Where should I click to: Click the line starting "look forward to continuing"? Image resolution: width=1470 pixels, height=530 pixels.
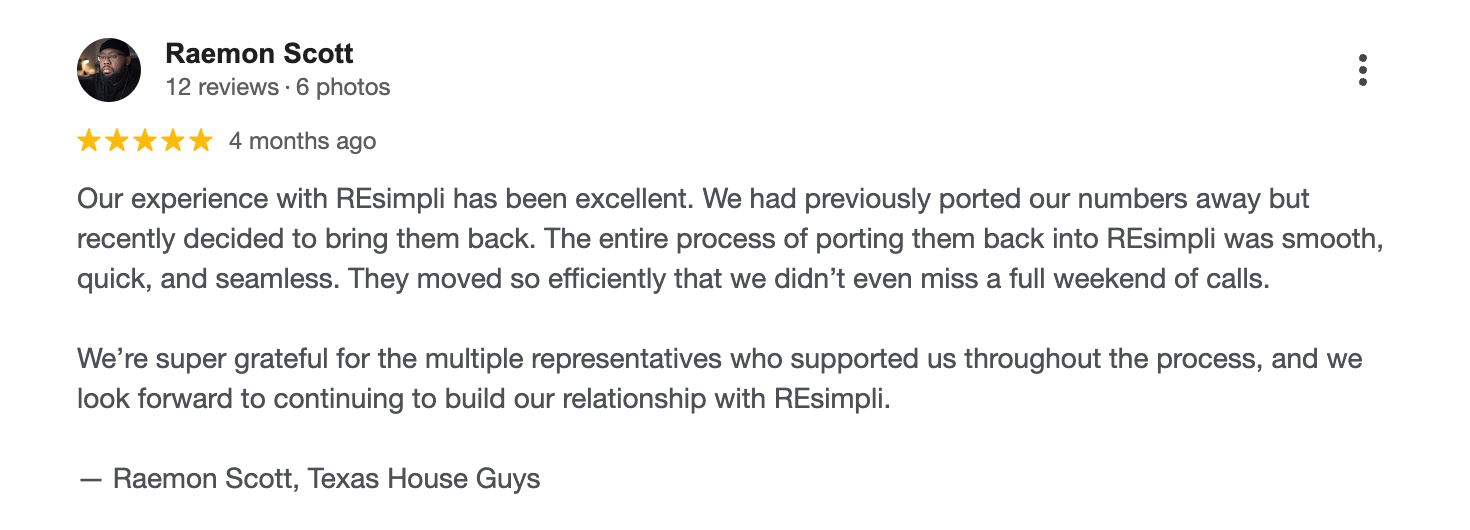(x=483, y=398)
